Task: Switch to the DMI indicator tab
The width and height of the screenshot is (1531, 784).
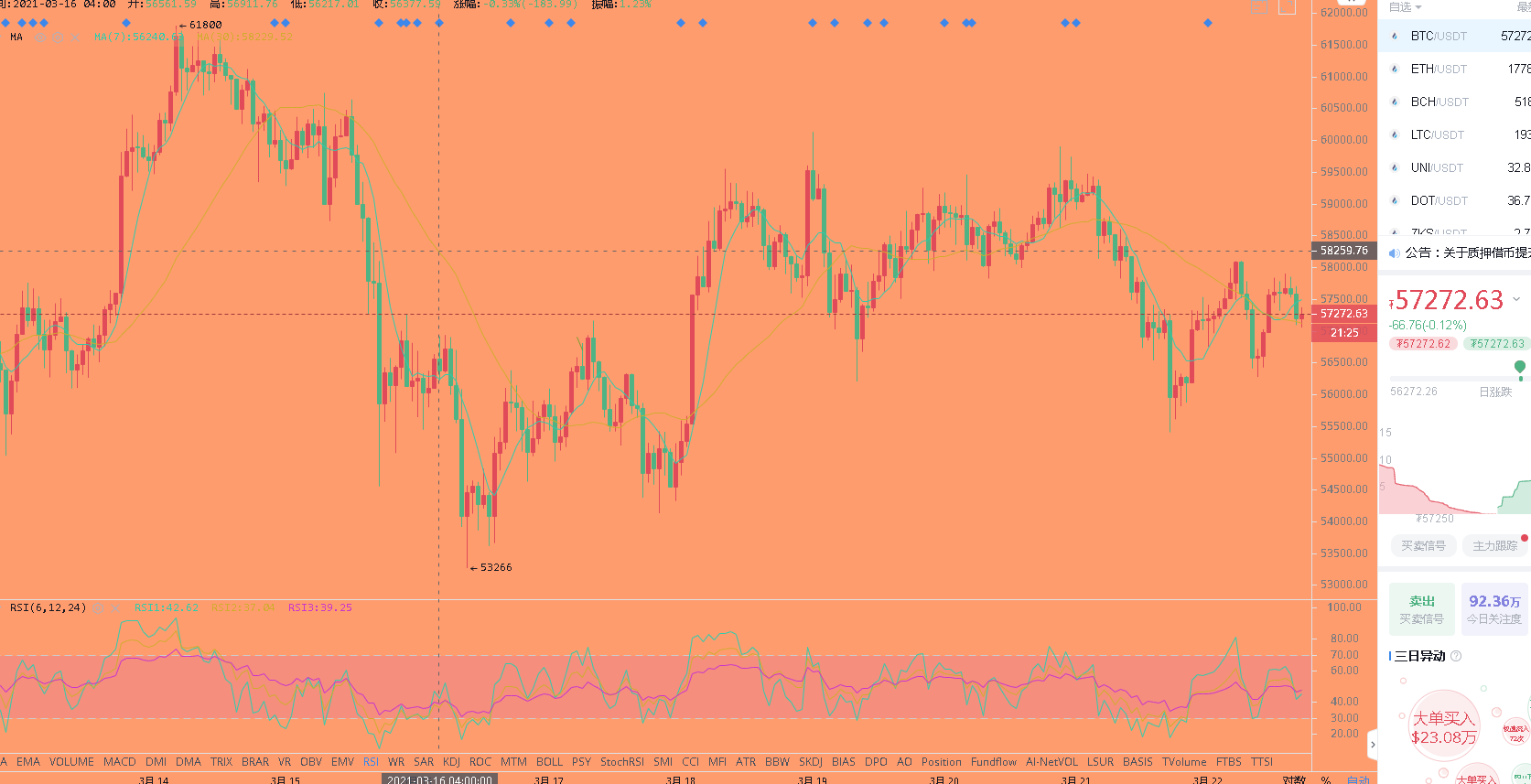Action: pos(156,762)
